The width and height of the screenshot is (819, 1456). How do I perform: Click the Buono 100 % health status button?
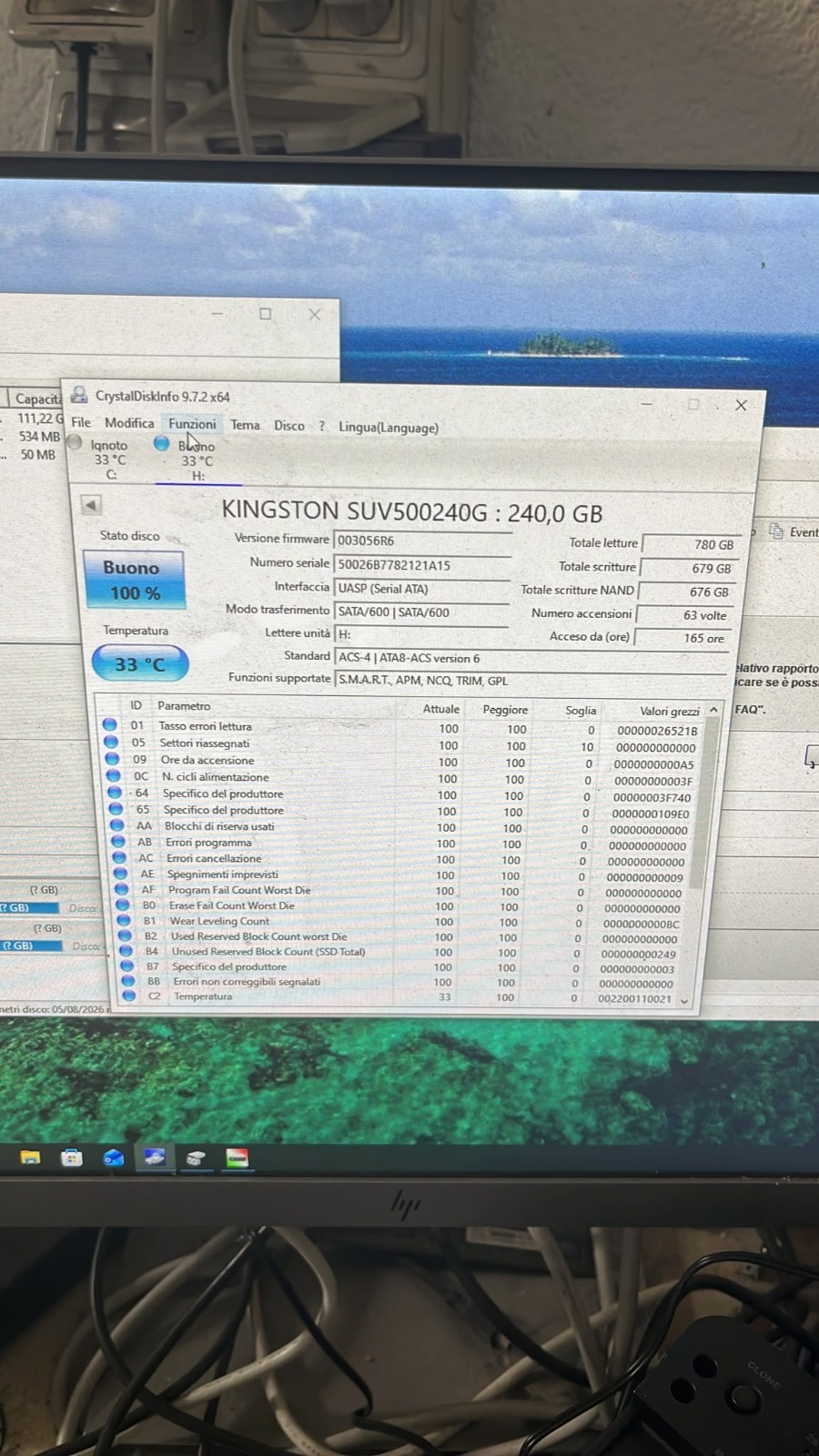click(x=135, y=580)
